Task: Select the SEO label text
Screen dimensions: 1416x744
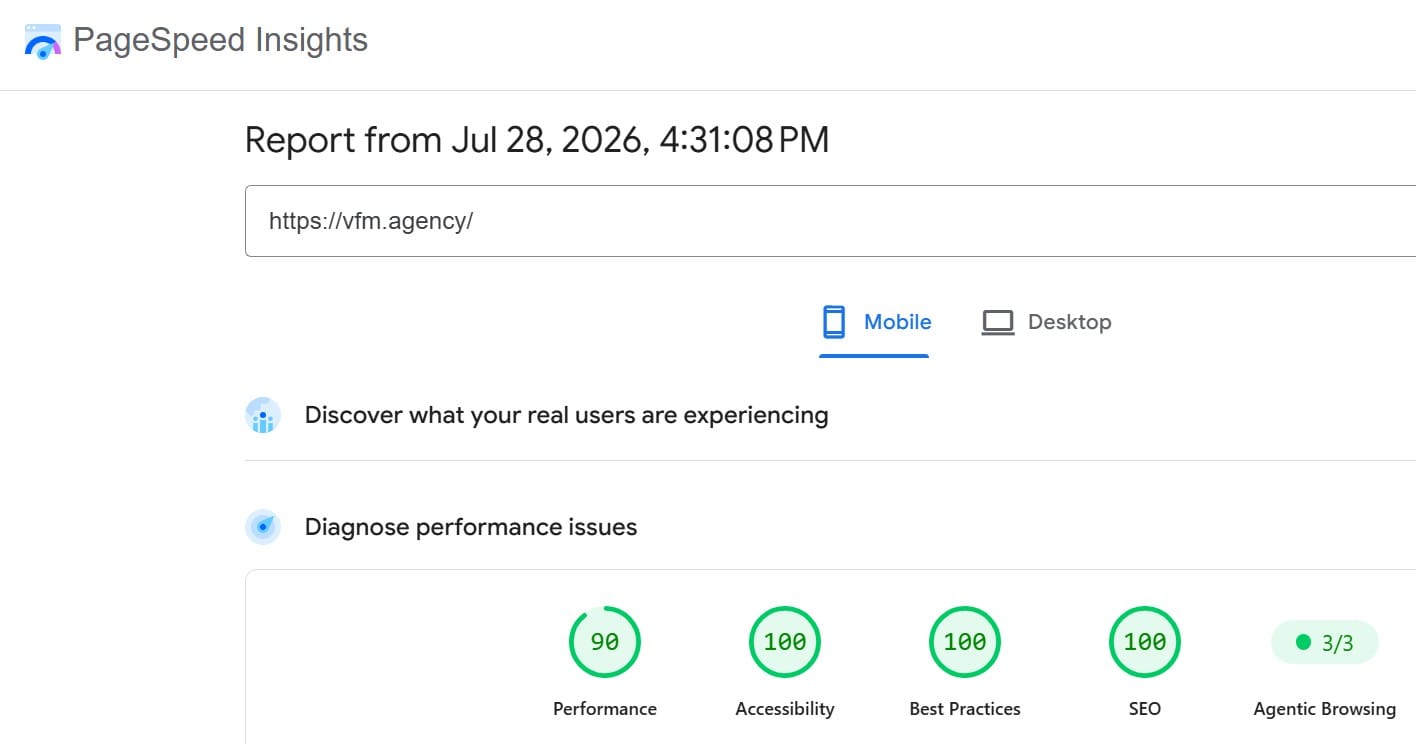Action: tap(1145, 709)
